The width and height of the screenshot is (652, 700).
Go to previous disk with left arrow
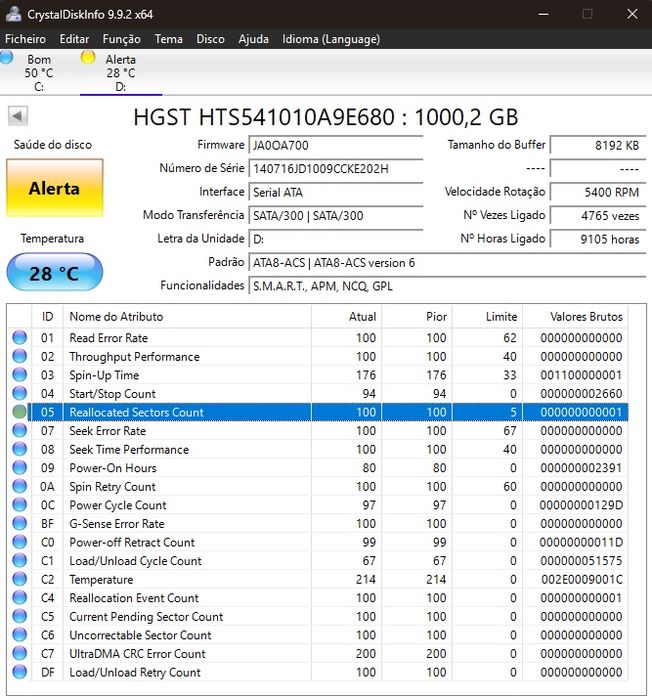(18, 117)
